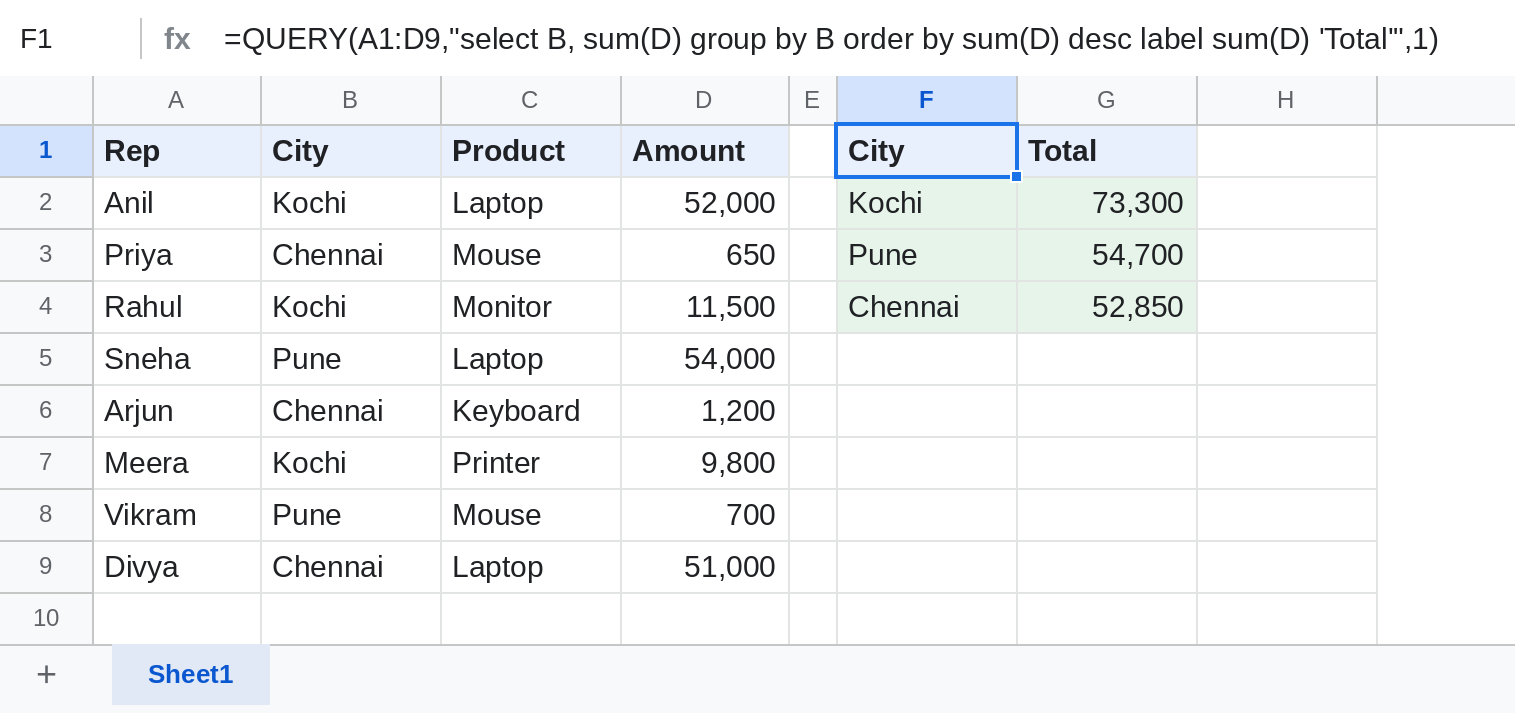This screenshot has height=714, width=1516.
Task: Click the Name box showing F1
Action: click(70, 39)
